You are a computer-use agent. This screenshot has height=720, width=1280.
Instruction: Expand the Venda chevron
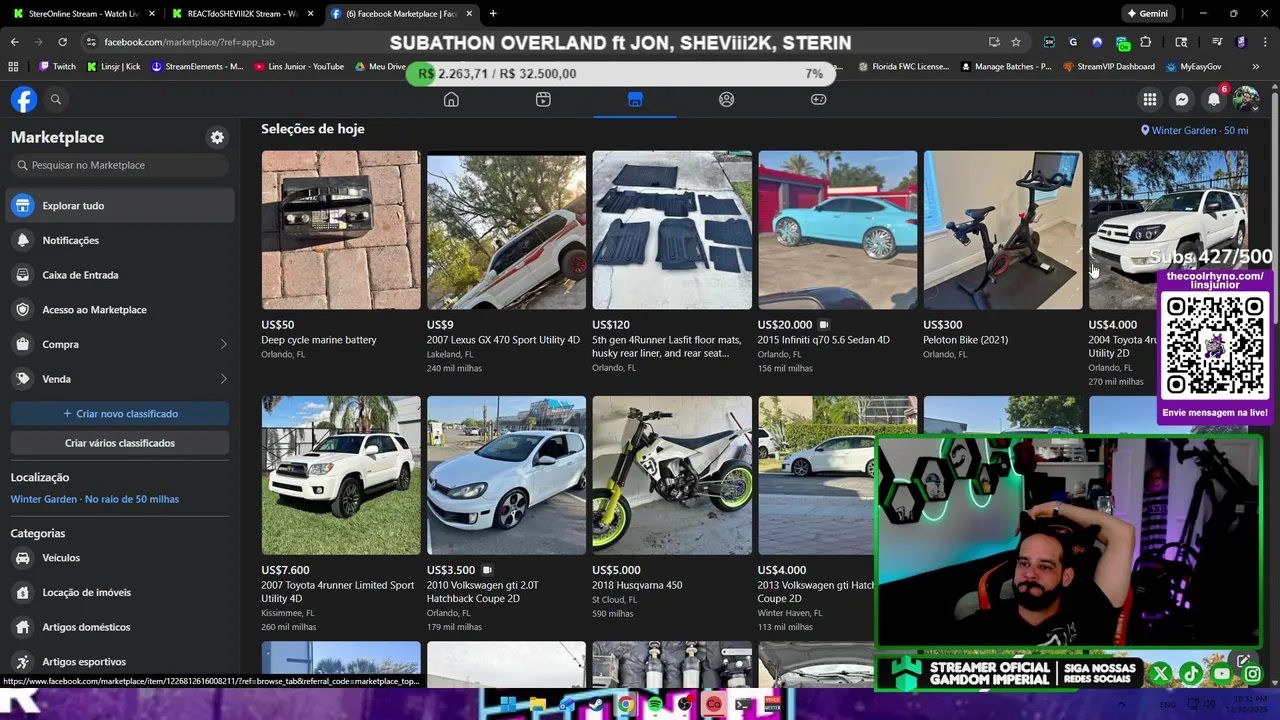pyautogui.click(x=223, y=379)
